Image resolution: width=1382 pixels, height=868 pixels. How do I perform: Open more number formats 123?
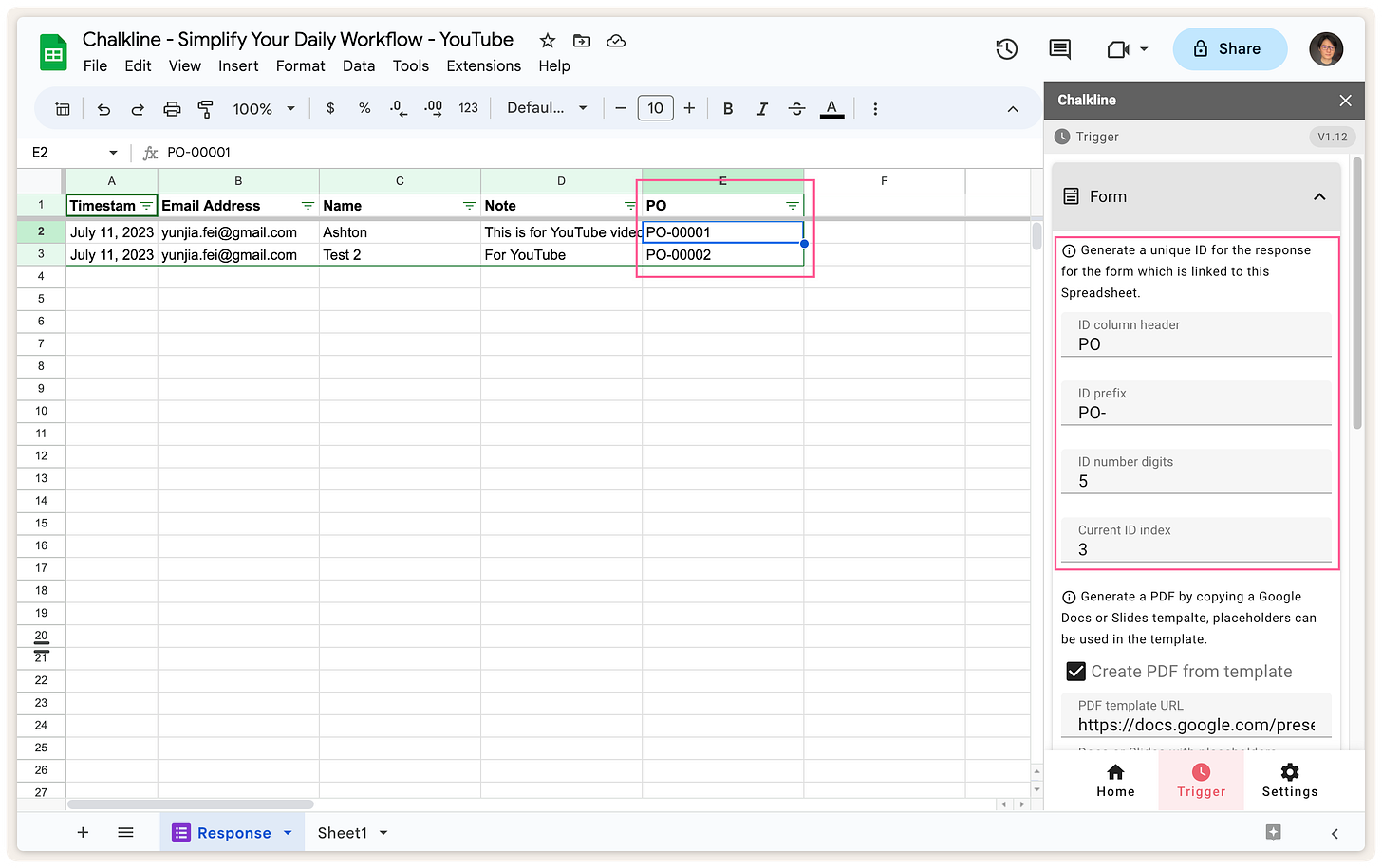468,108
